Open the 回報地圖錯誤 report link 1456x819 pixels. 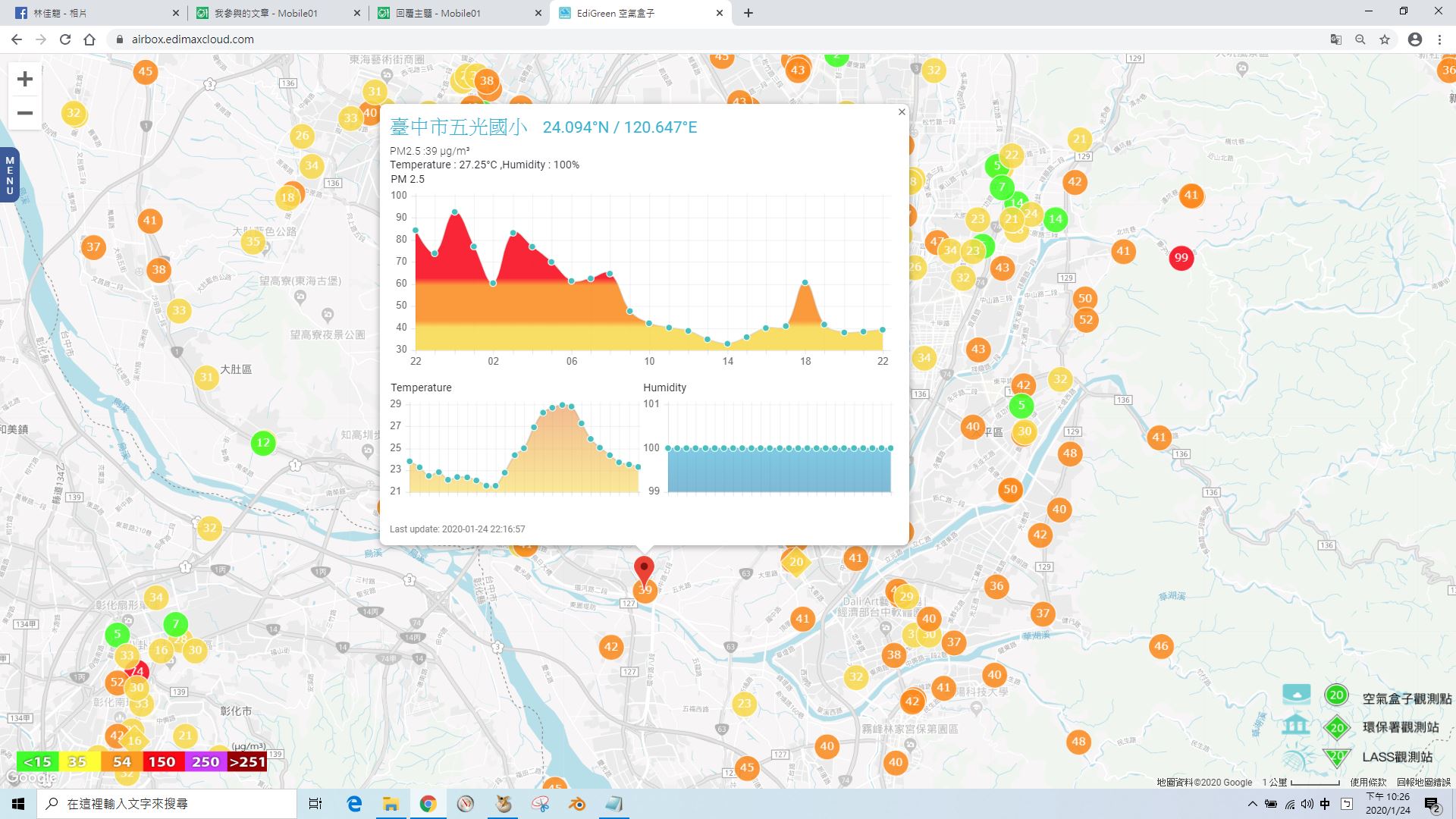pyautogui.click(x=1423, y=782)
